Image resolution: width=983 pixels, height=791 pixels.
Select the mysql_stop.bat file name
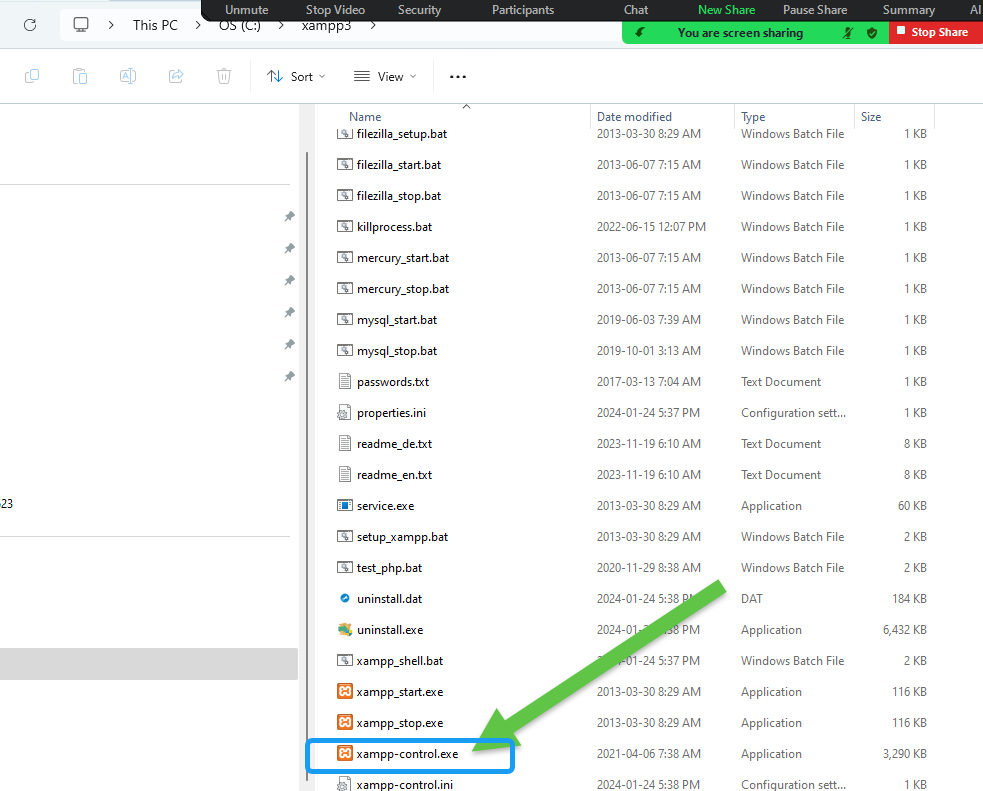[x=397, y=350]
